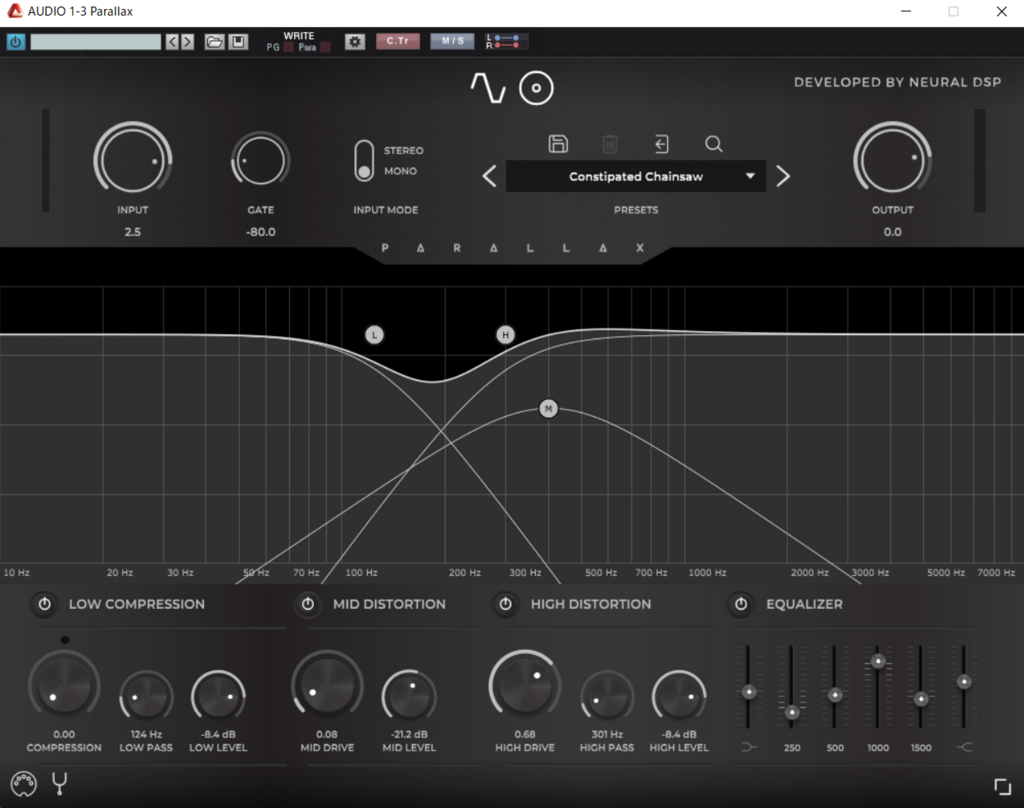
Task: Click the INPUT gain knob
Action: click(x=133, y=160)
